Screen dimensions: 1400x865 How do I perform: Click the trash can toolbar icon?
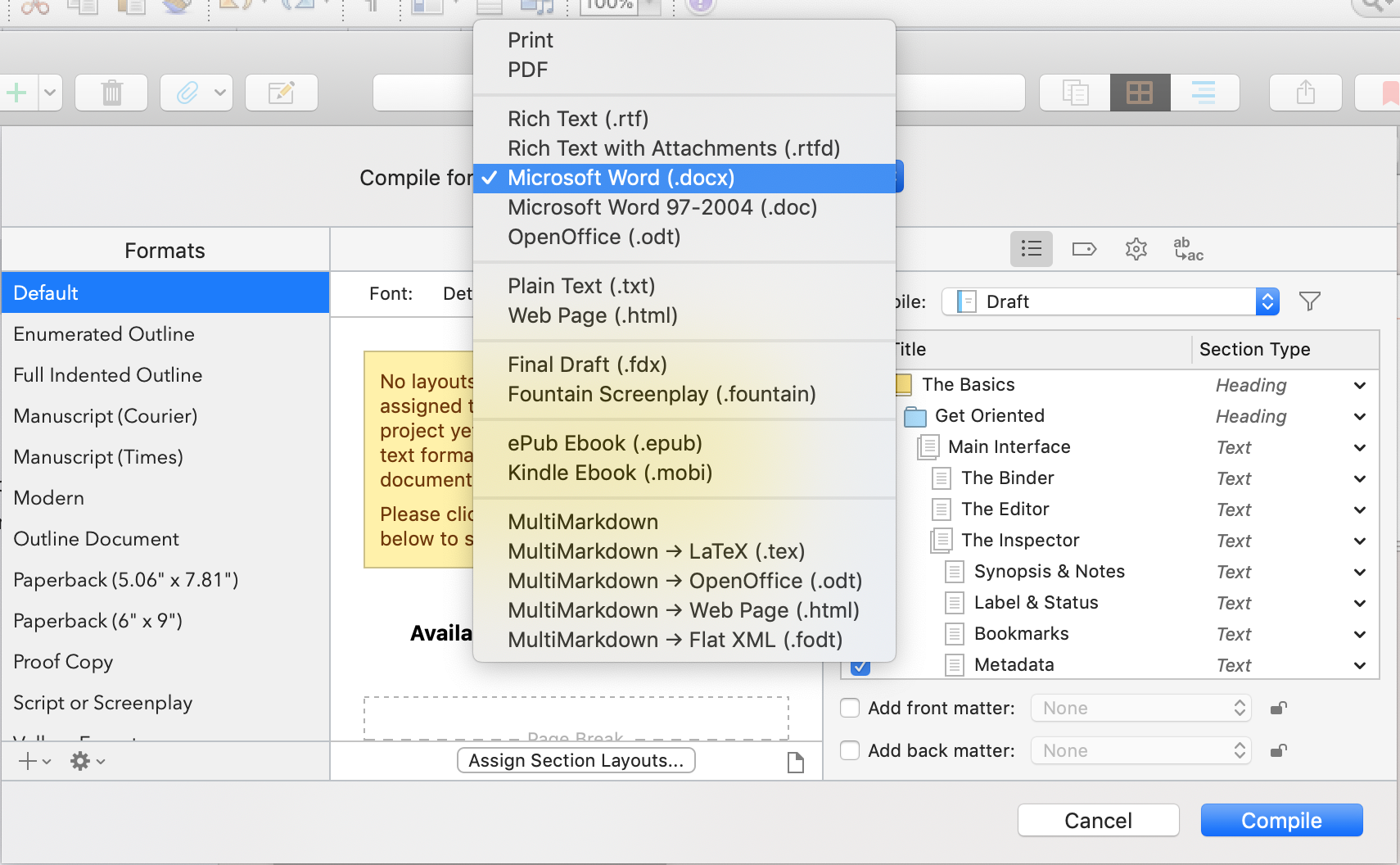[111, 93]
